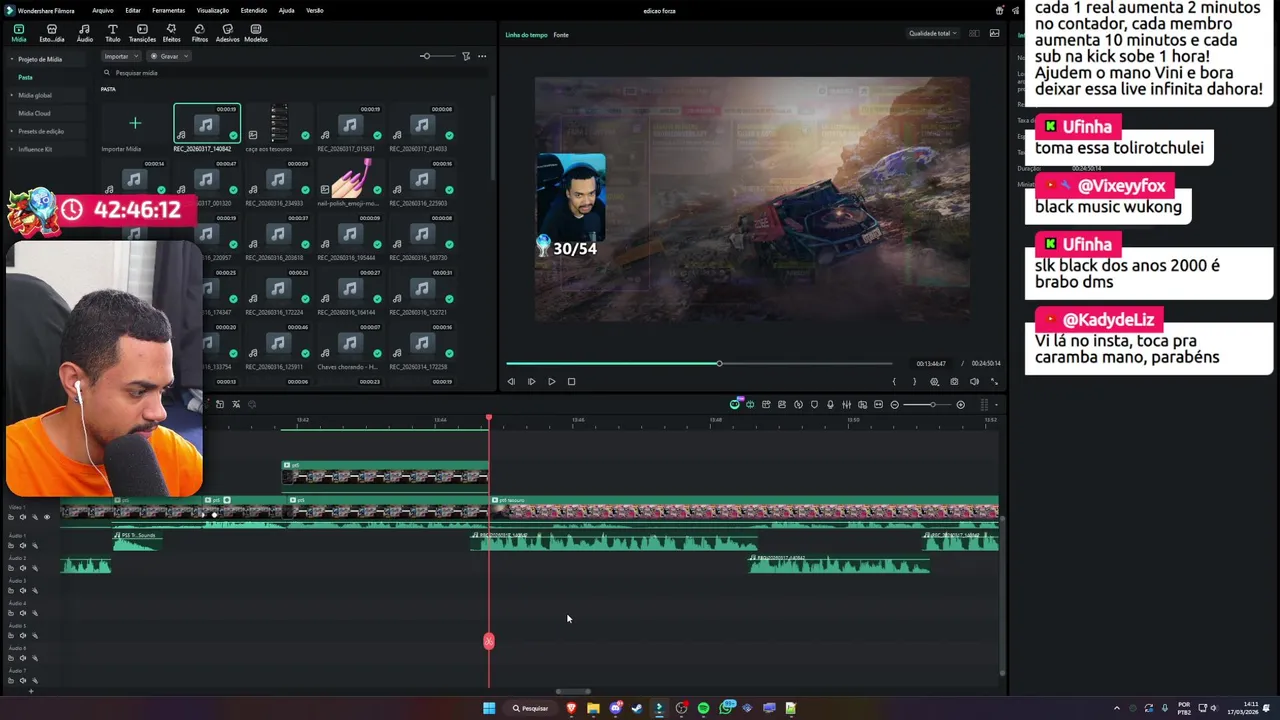Viewport: 1280px width, 720px height.
Task: Open the audio mixer icon
Action: click(846, 404)
